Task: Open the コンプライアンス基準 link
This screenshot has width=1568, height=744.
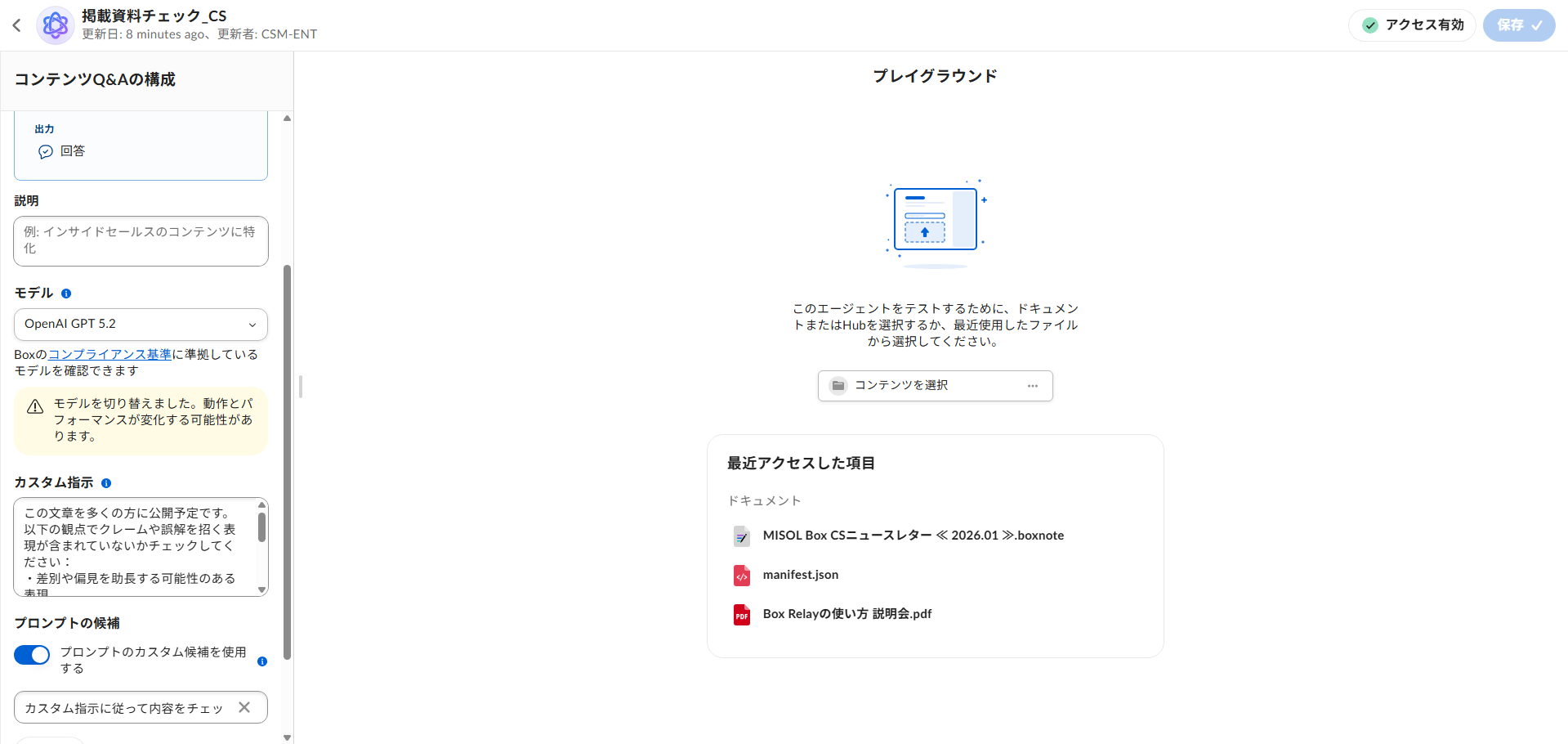Action: pos(109,355)
